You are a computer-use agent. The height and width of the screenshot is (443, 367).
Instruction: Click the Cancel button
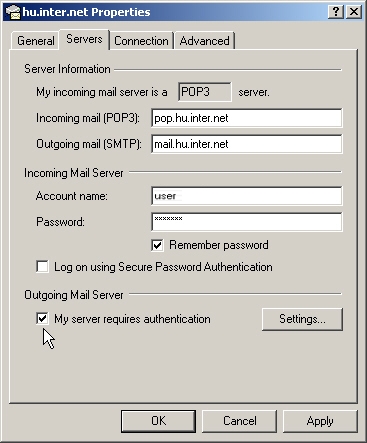(240, 421)
